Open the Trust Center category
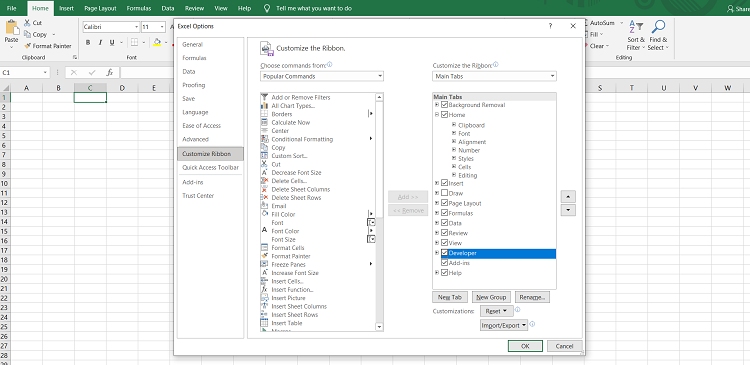750x365 pixels. pyautogui.click(x=210, y=196)
